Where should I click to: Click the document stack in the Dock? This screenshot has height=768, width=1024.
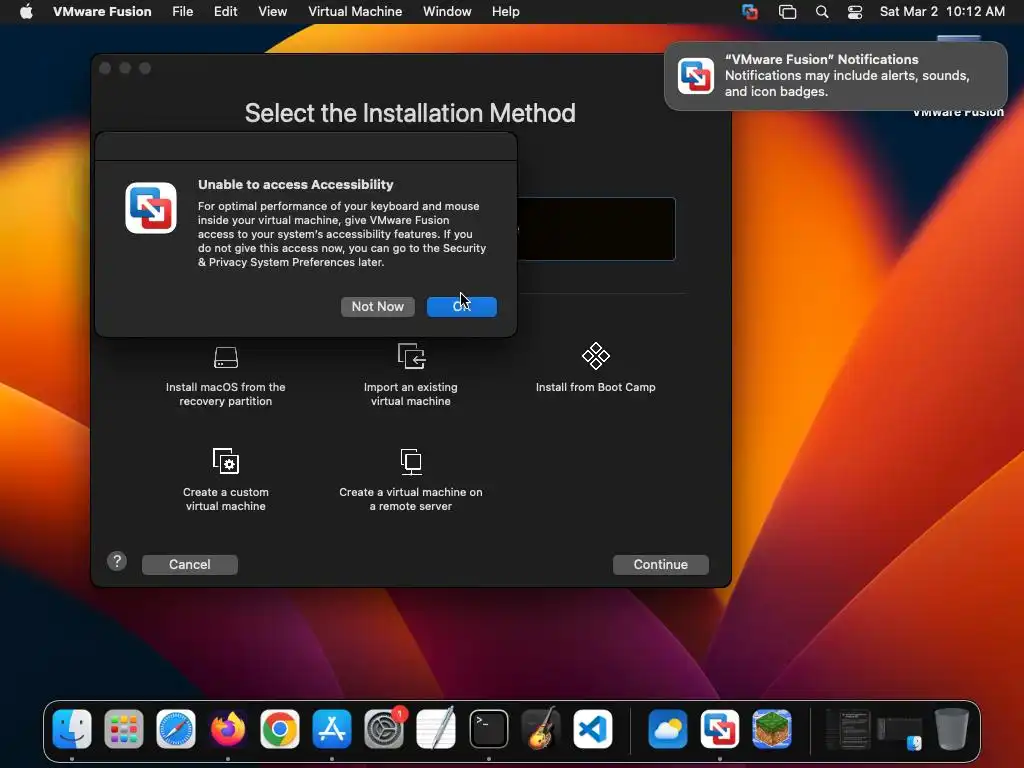click(847, 729)
